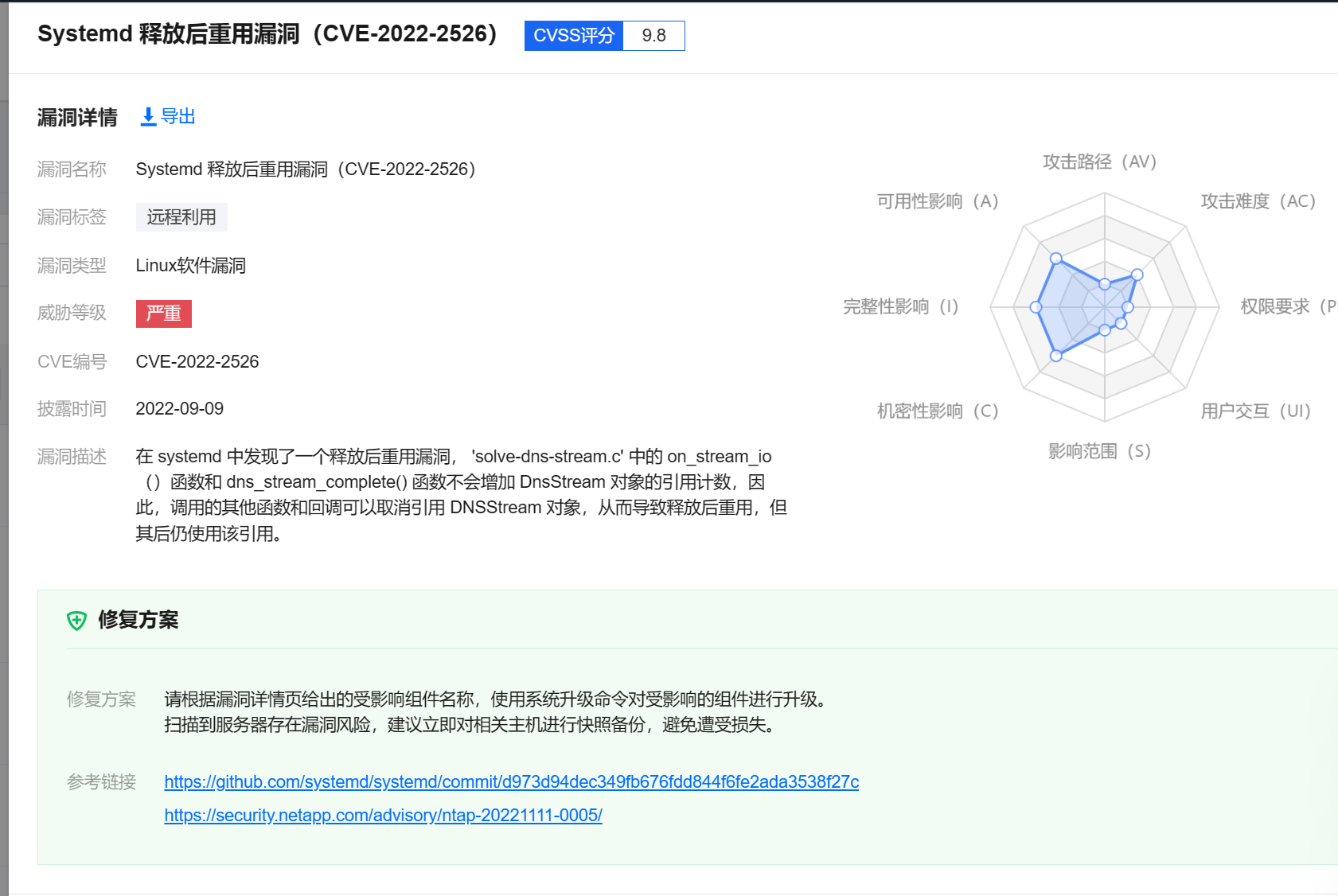Click the red 严重 threat level badge
1338x896 pixels.
(164, 314)
